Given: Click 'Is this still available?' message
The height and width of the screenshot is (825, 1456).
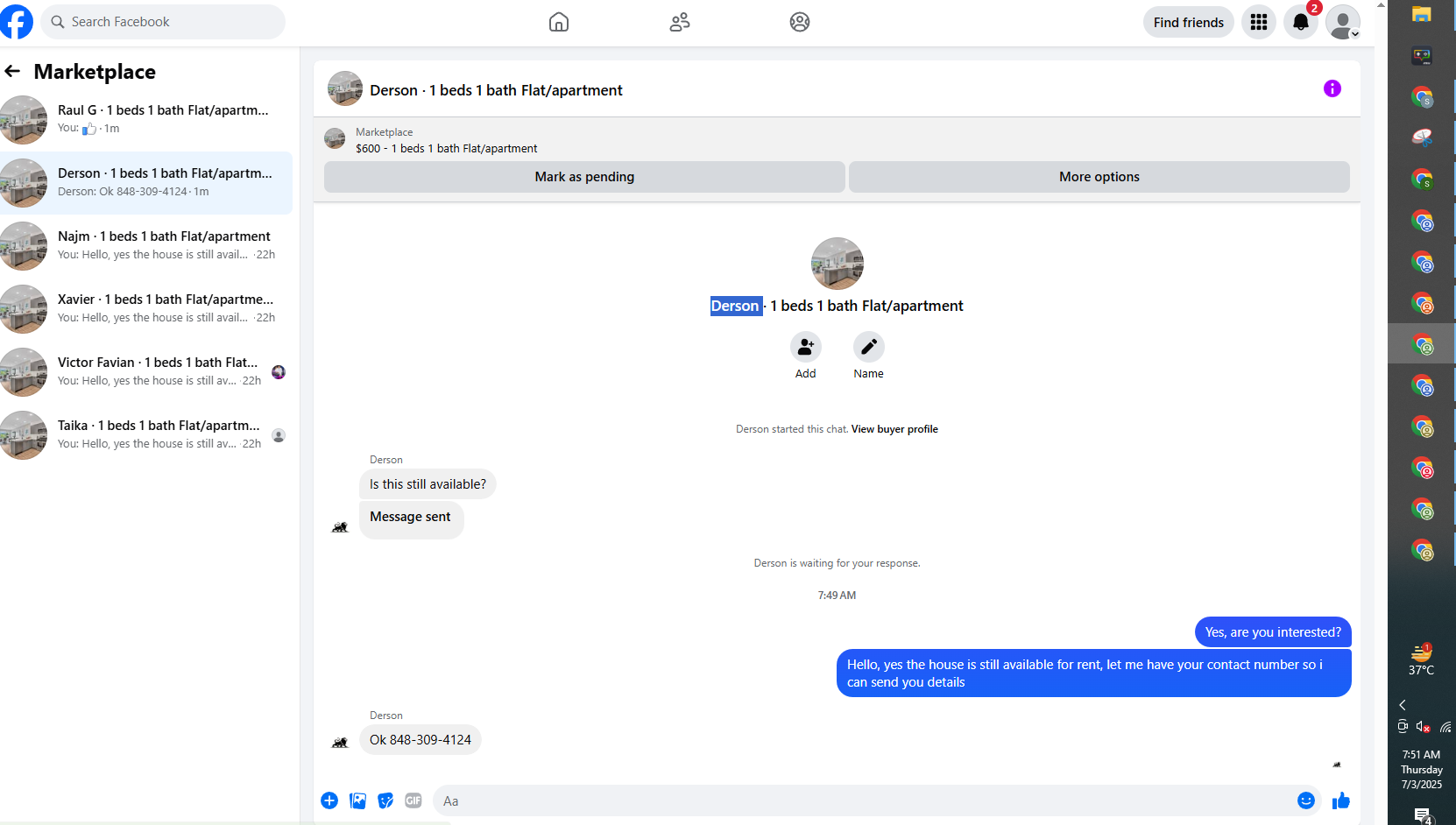Looking at the screenshot, I should coord(428,484).
